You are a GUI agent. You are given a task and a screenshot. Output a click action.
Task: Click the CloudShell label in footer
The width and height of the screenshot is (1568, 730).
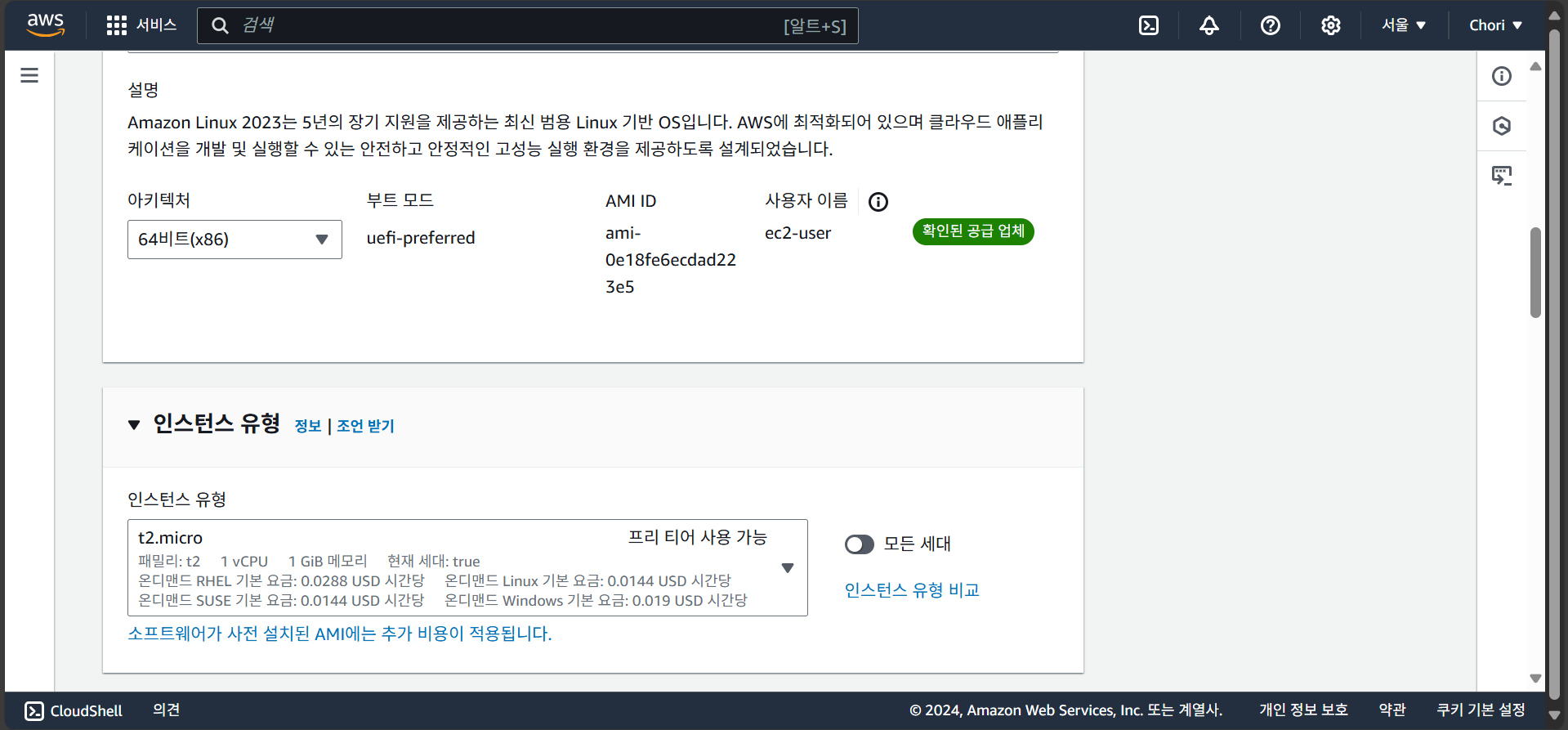click(87, 710)
